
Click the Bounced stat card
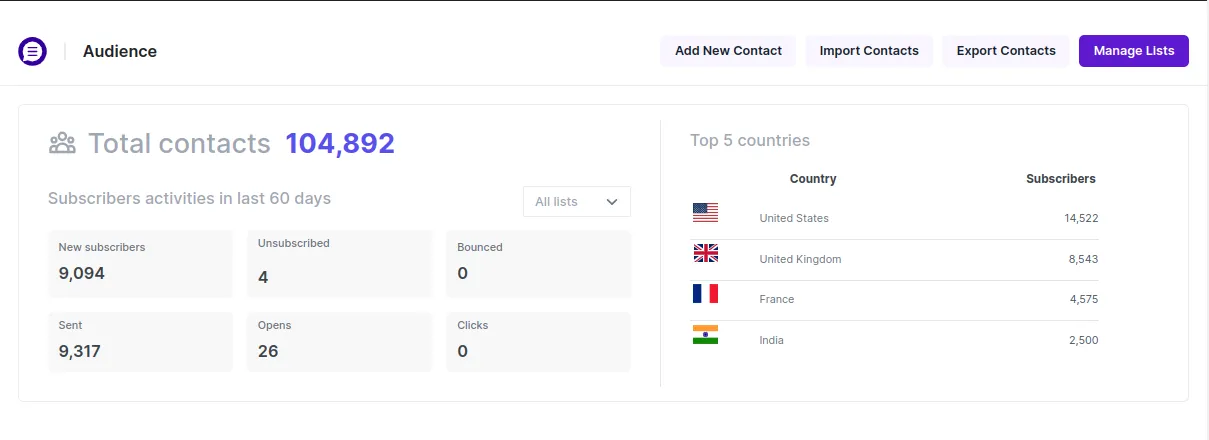coord(538,264)
